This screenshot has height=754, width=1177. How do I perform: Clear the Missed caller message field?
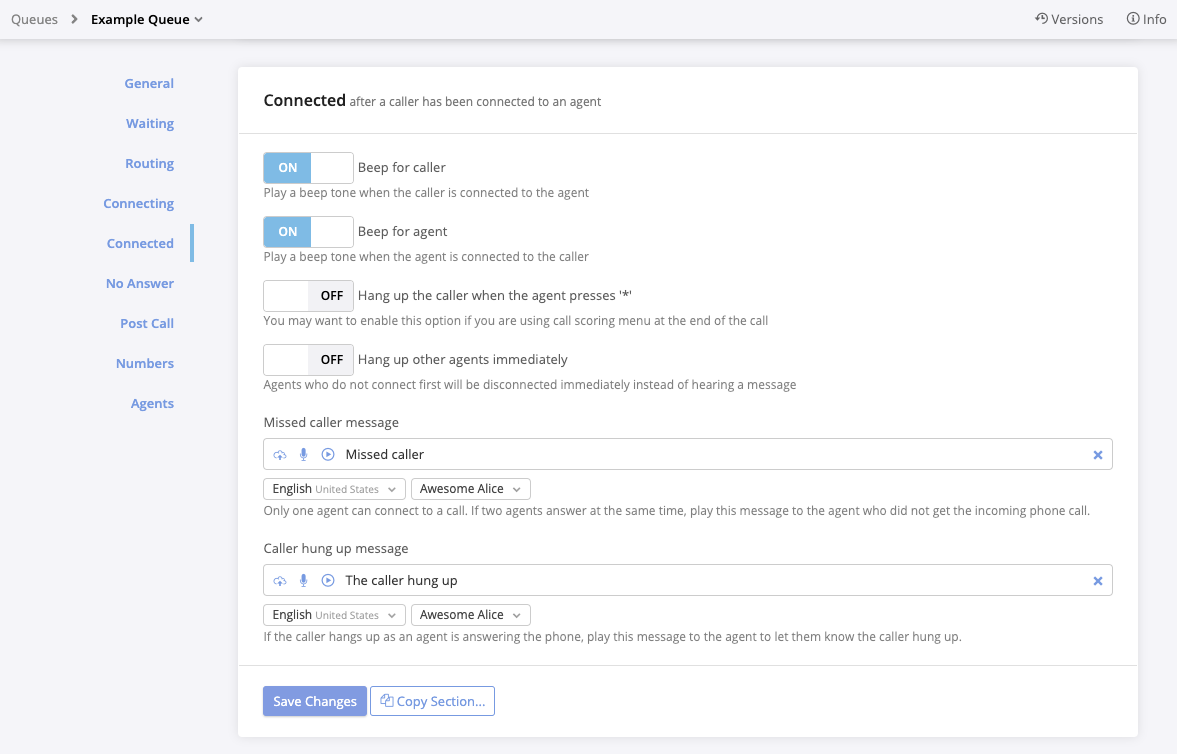pos(1097,455)
